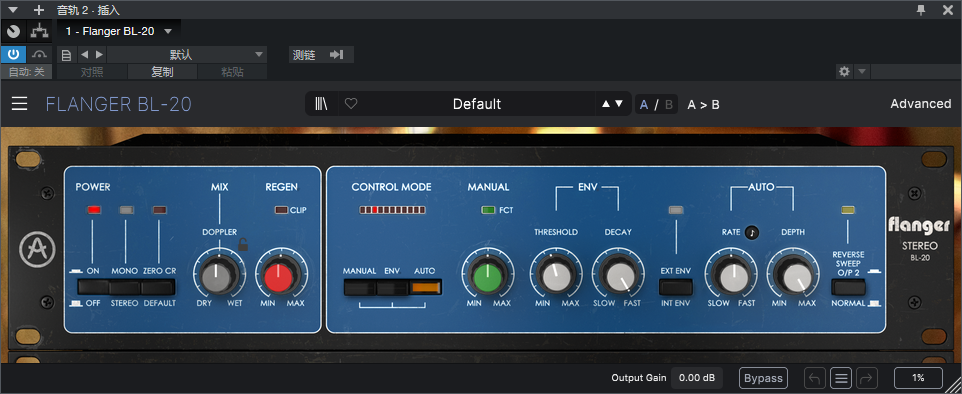Click the DOPPLER padlock icon
This screenshot has width=962, height=394.
[x=243, y=245]
